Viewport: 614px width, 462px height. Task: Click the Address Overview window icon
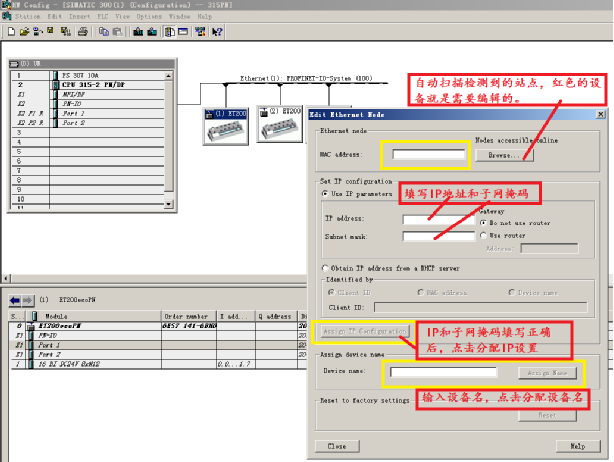(183, 31)
